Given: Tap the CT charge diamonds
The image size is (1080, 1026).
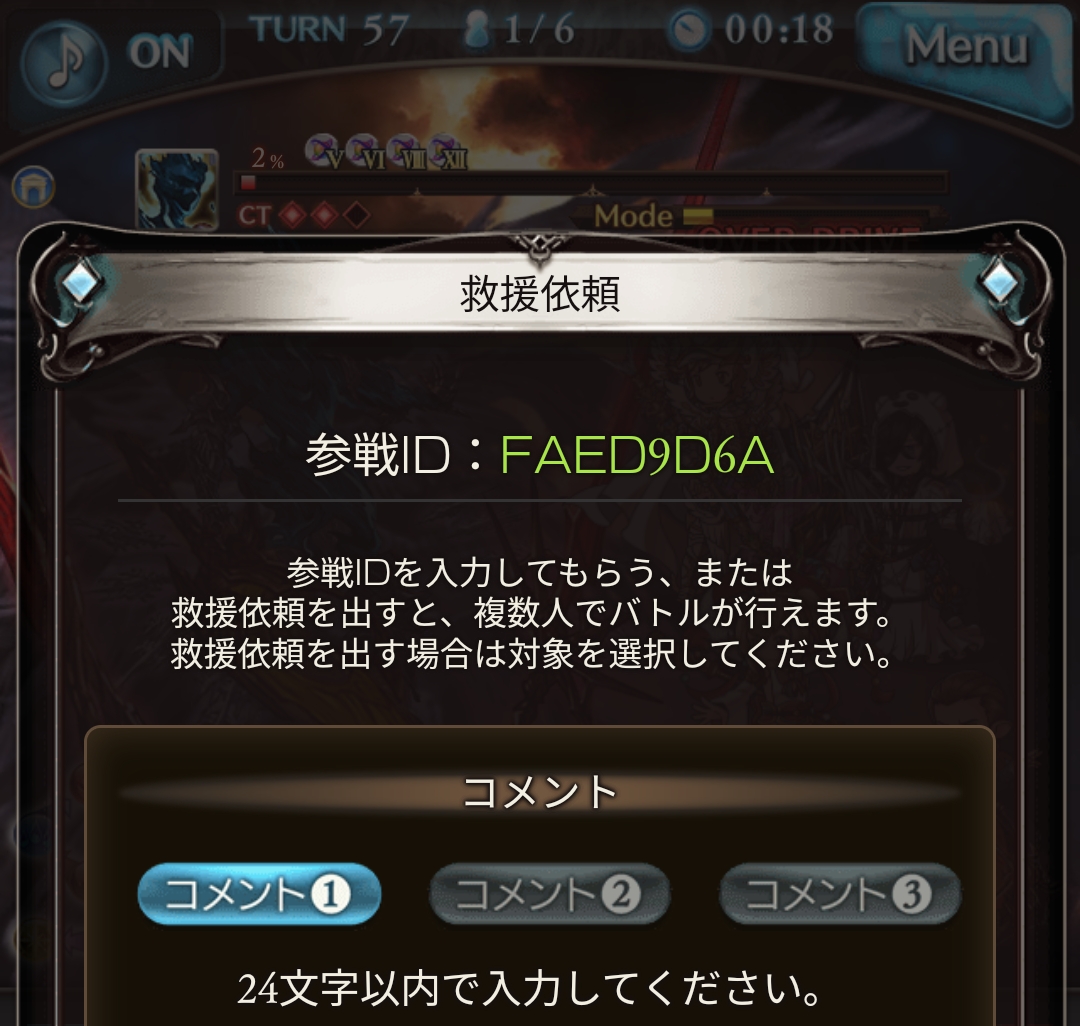Looking at the screenshot, I should click(x=324, y=216).
